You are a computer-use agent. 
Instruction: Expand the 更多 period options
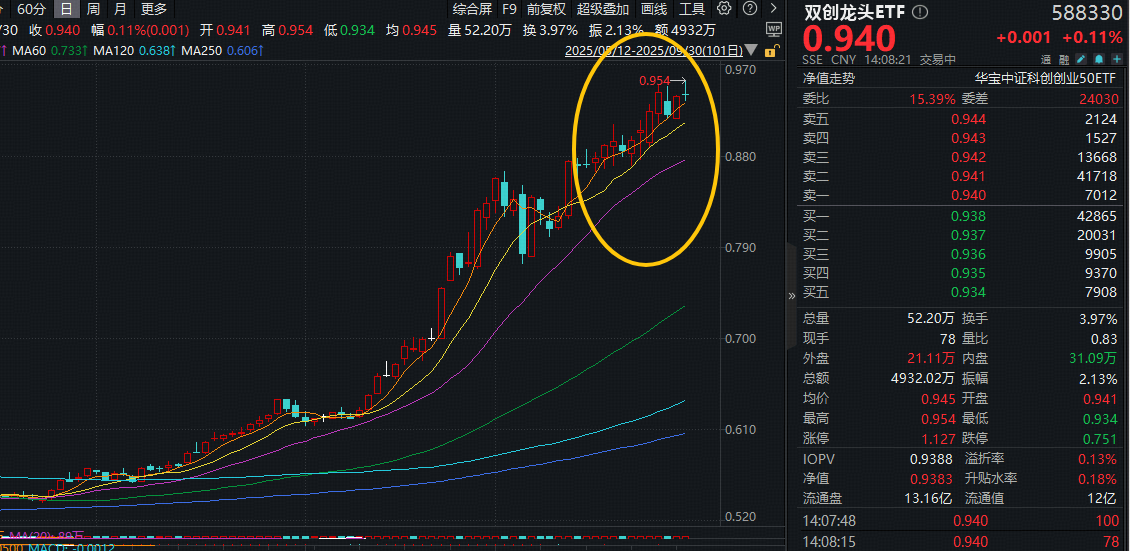[154, 9]
